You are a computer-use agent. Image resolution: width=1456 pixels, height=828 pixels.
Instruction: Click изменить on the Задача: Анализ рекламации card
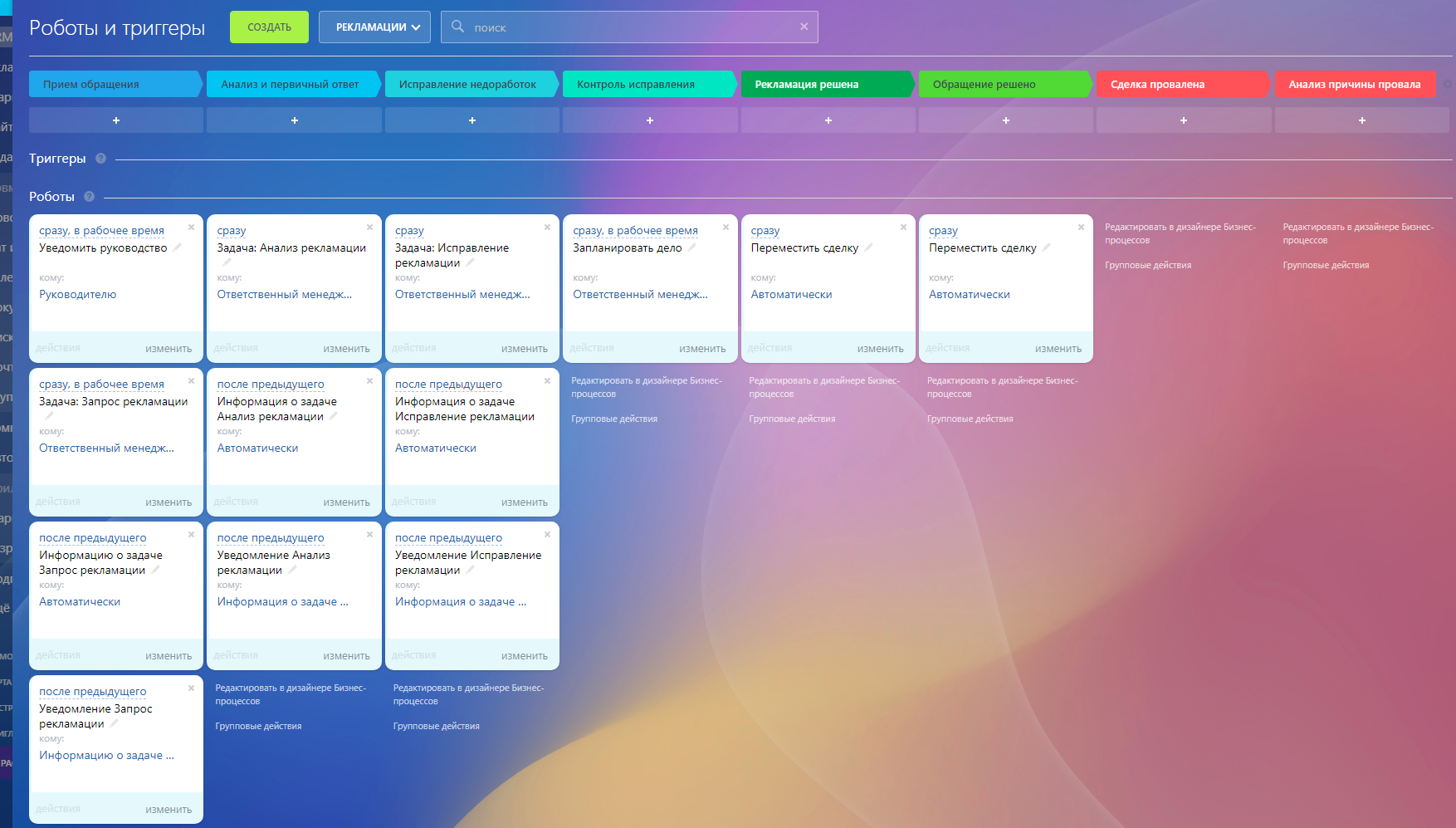tap(347, 349)
